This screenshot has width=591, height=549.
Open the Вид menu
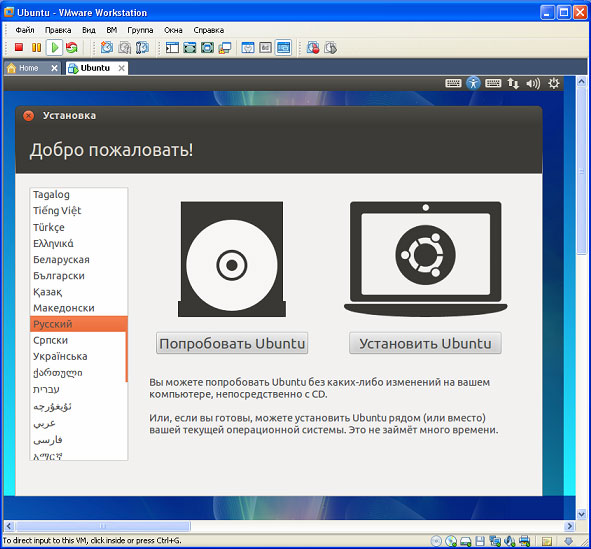click(x=89, y=30)
